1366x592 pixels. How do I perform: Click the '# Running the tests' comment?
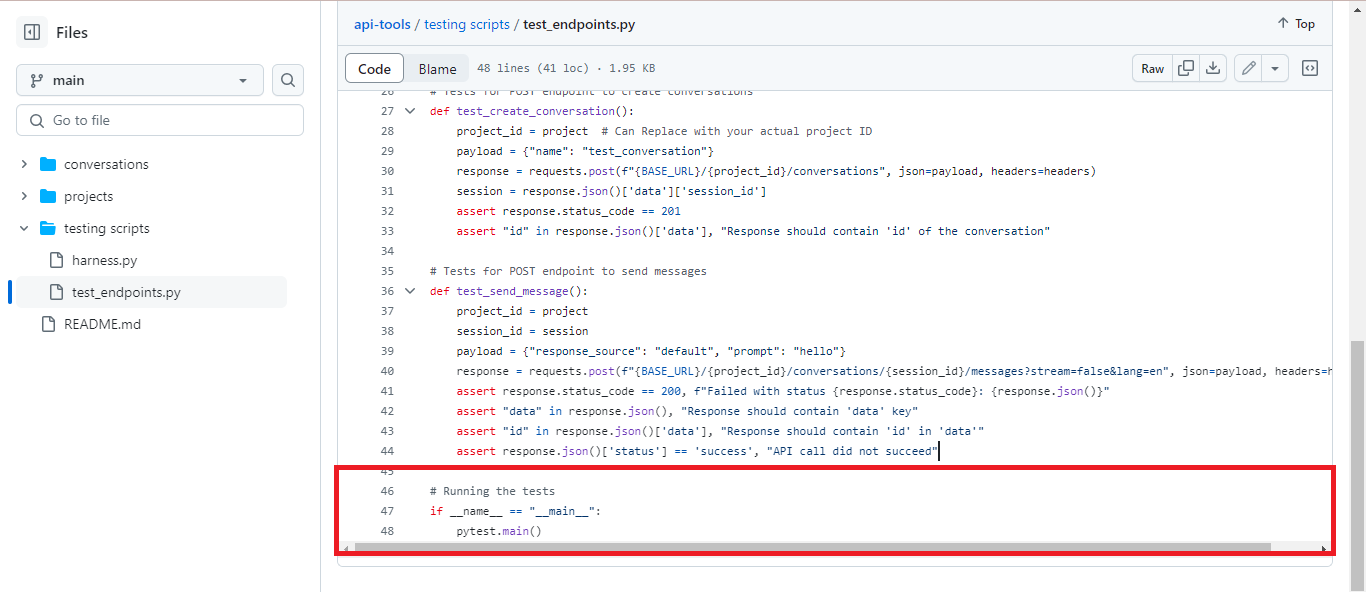click(x=492, y=491)
